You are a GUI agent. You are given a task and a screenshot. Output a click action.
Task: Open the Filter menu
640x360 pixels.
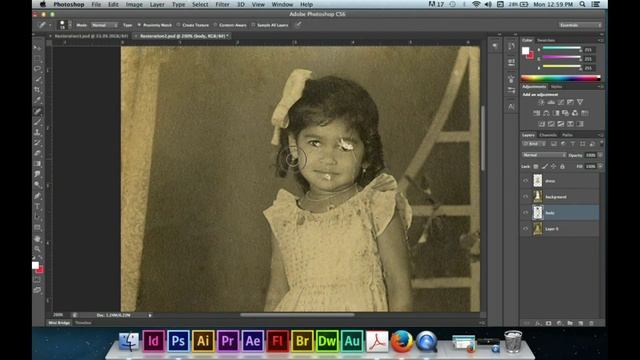[x=222, y=4]
